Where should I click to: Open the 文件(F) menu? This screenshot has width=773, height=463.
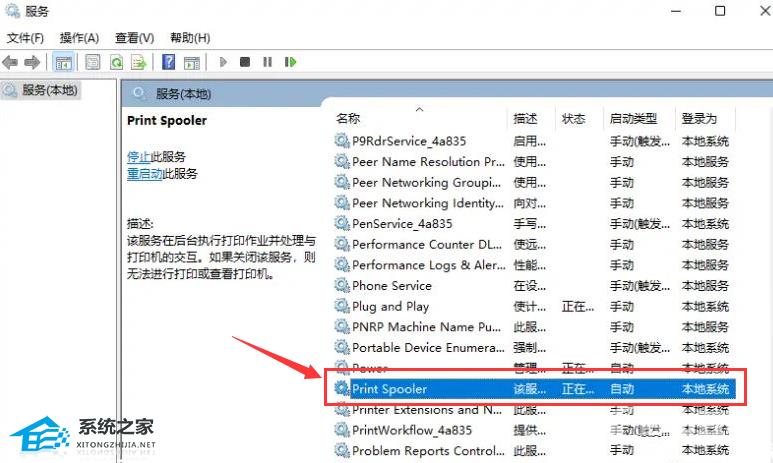25,38
